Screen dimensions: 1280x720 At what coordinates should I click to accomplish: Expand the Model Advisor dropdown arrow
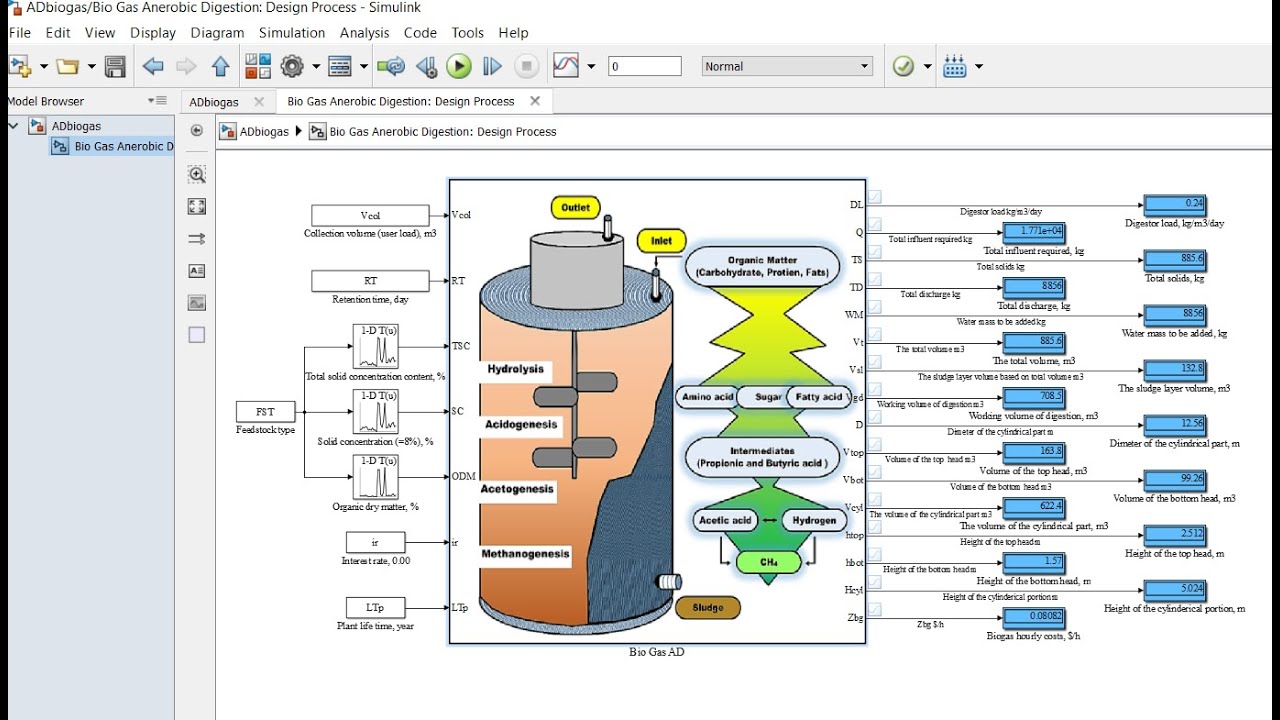click(x=928, y=67)
